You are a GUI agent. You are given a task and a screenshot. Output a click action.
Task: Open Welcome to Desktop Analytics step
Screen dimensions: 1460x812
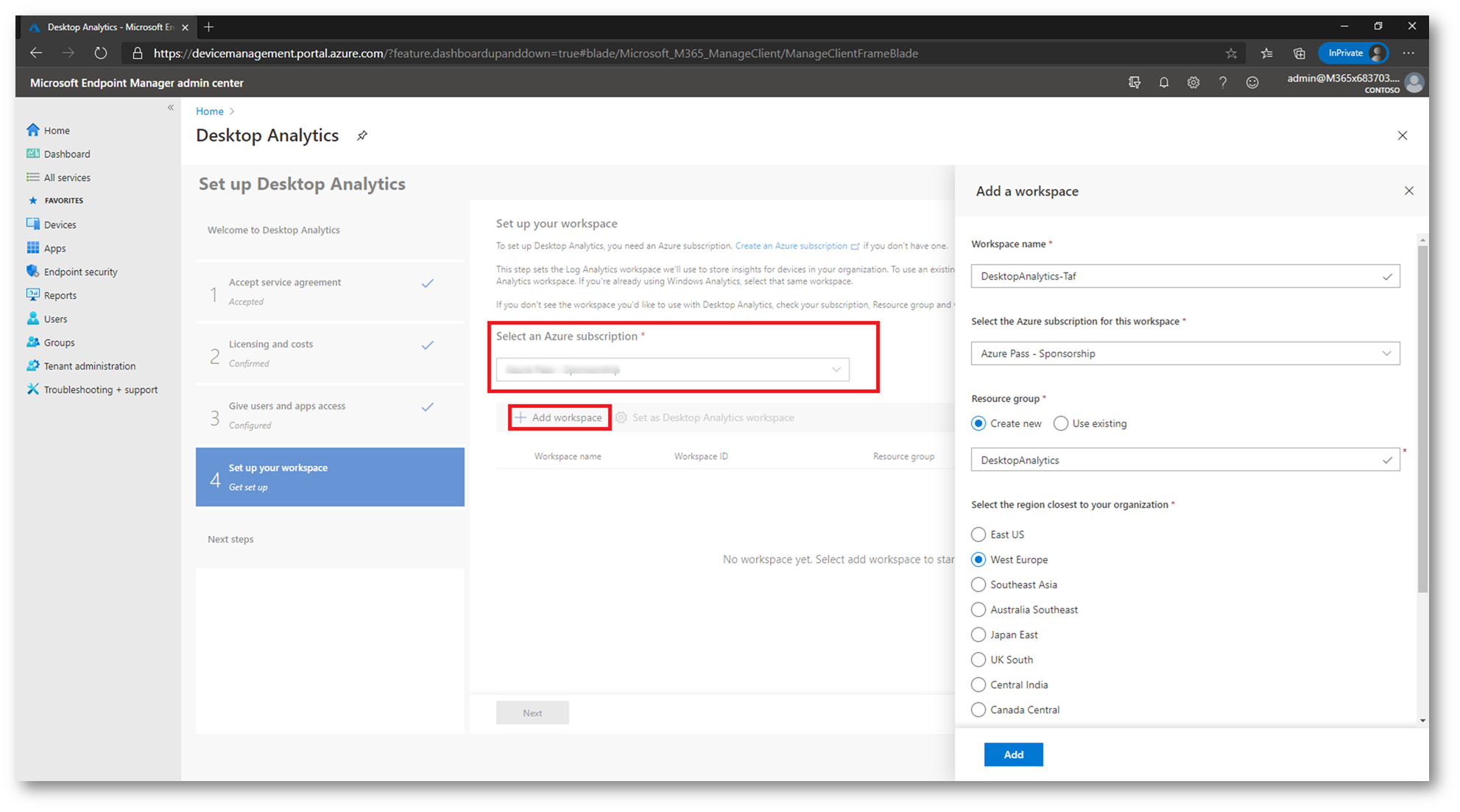330,230
